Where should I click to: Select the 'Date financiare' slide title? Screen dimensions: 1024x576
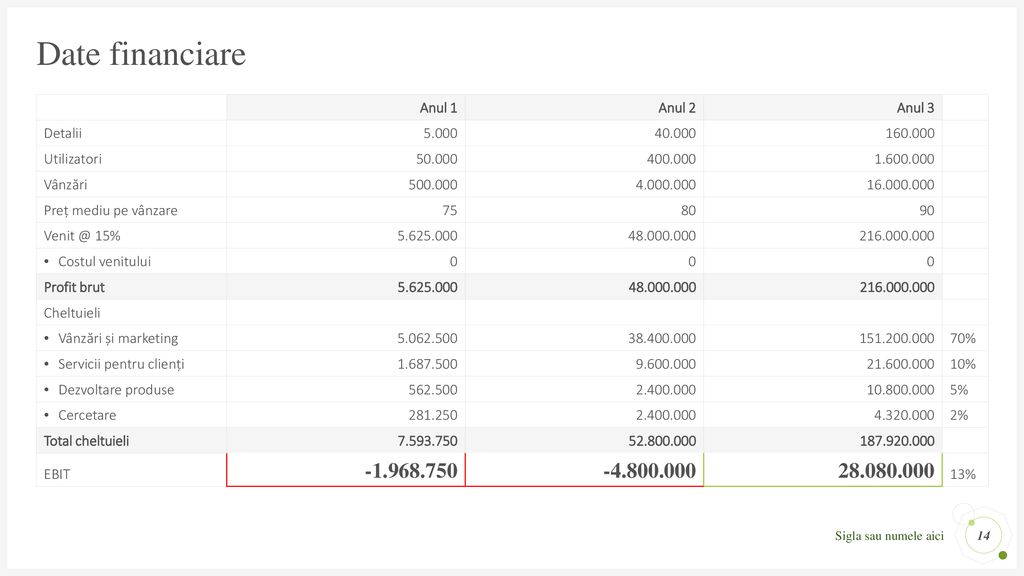click(141, 54)
